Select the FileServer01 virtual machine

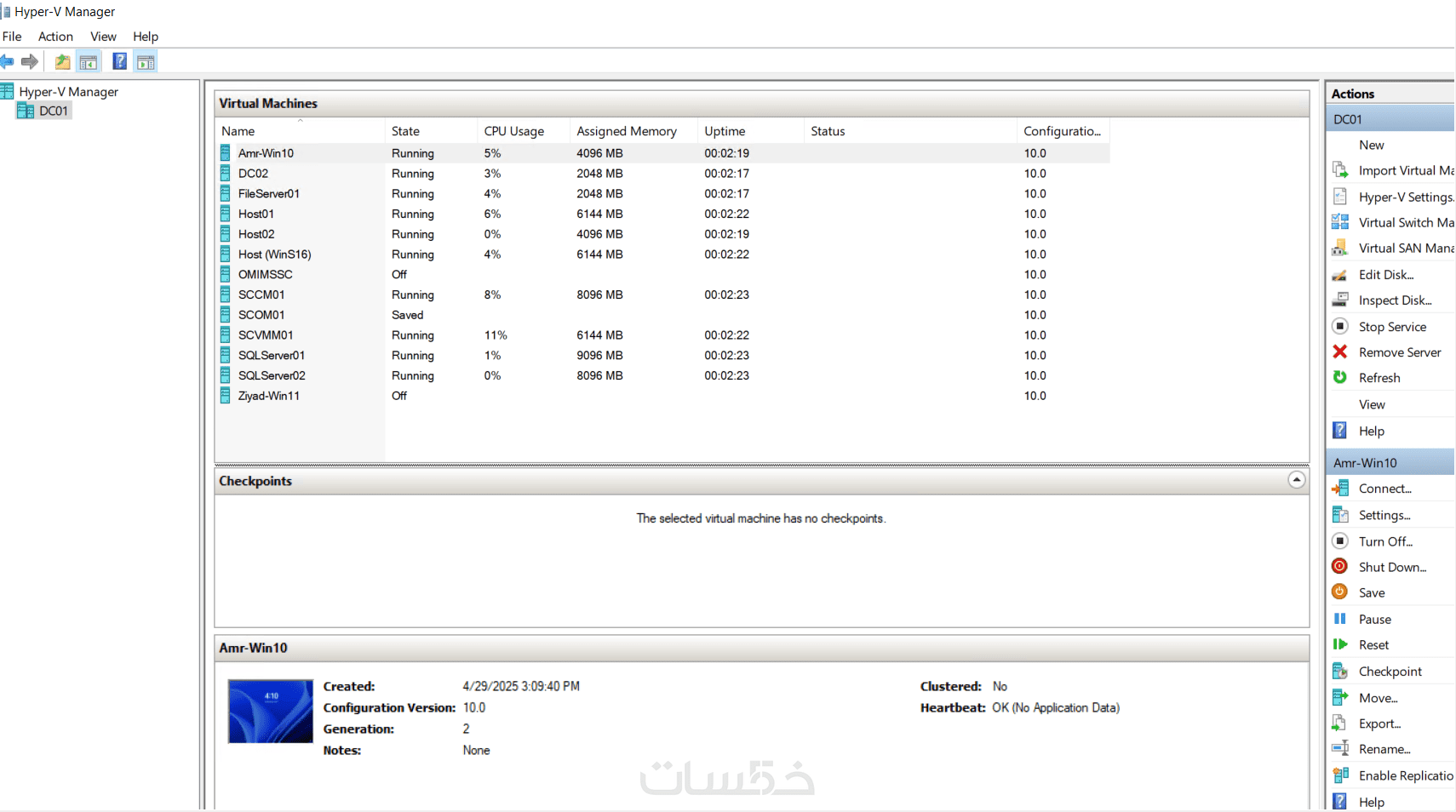pos(662,194)
